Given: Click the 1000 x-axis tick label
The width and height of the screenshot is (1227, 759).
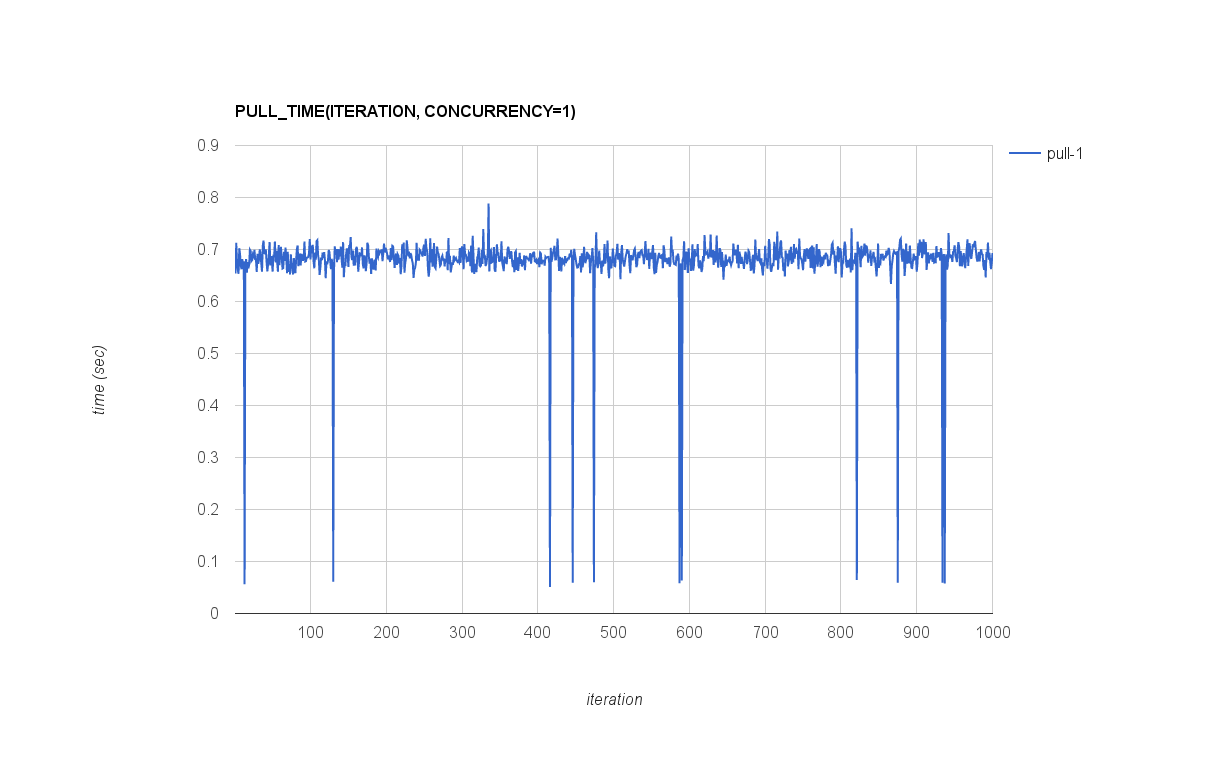Looking at the screenshot, I should click(991, 632).
